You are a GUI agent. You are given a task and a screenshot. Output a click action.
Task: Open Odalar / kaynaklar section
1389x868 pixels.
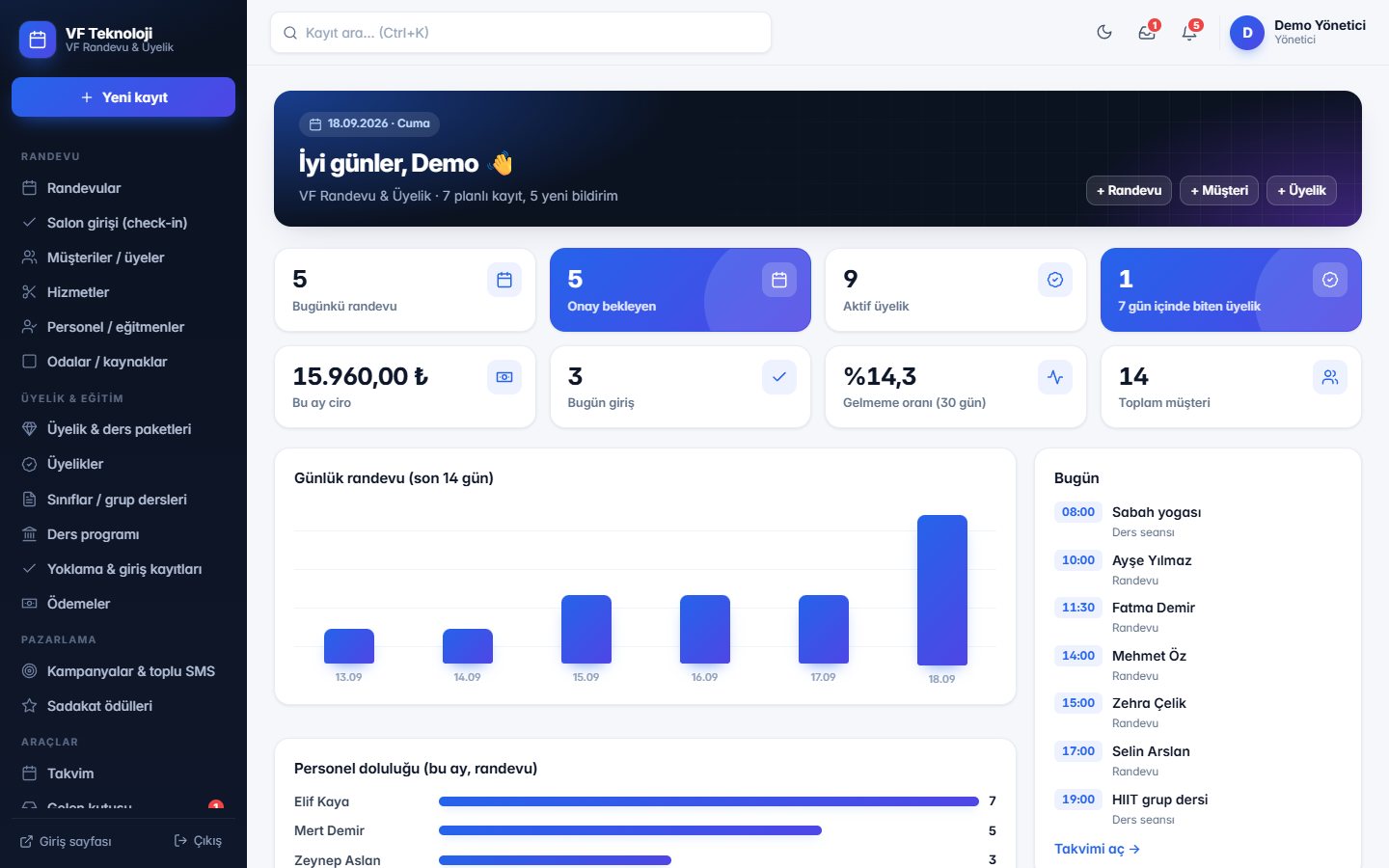click(x=123, y=362)
